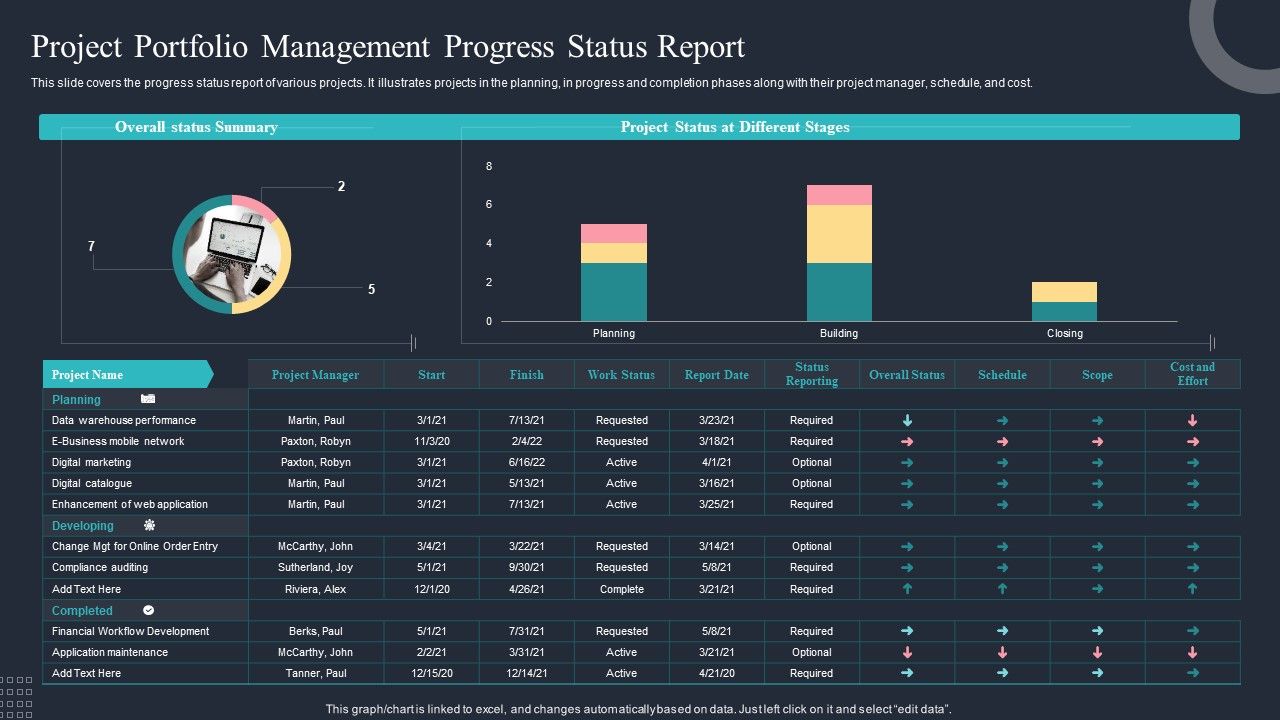Click the pink down arrow in Data warehouse performance Cost and Effort
Screen dimensions: 1280x720
tap(1192, 420)
